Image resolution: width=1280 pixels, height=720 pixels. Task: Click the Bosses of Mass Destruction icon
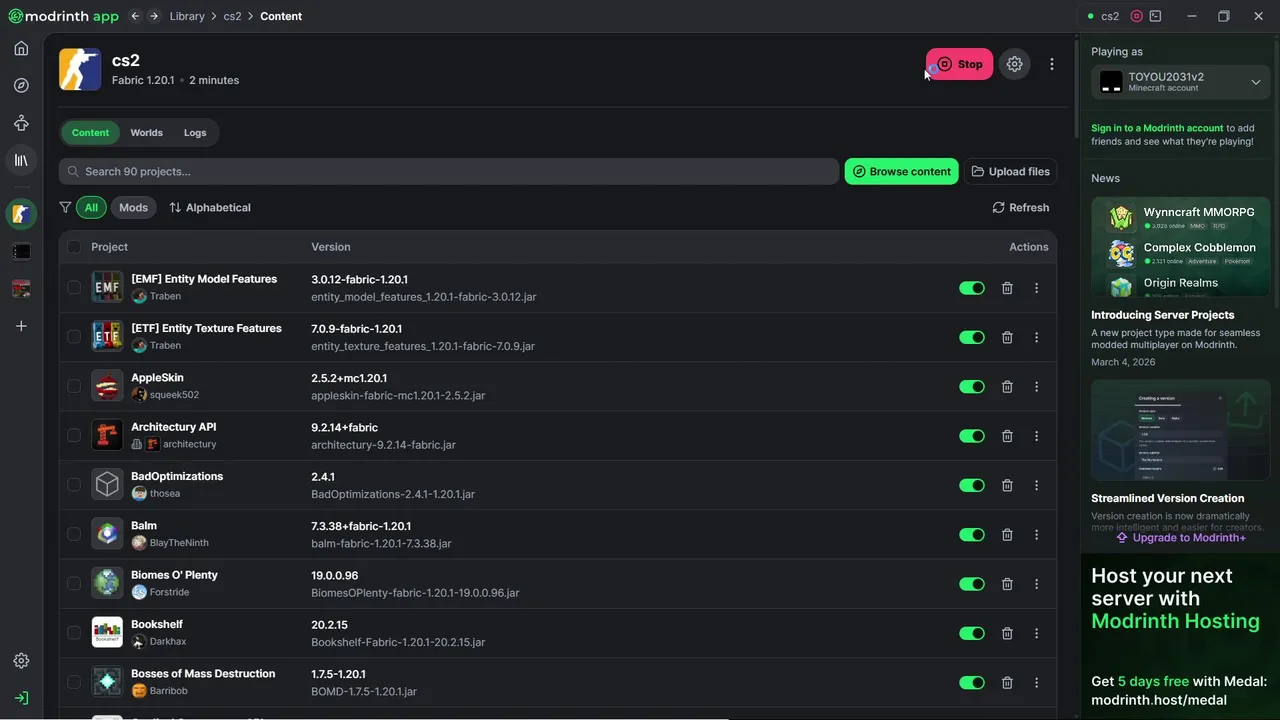pyautogui.click(x=107, y=681)
